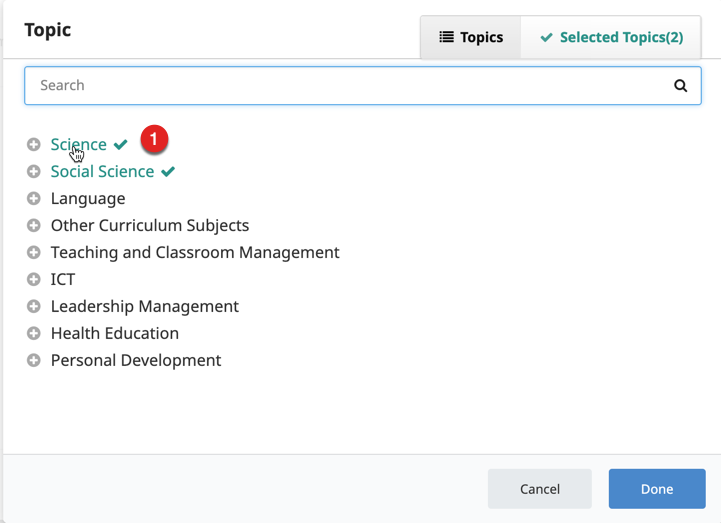
Task: Select the Personal Development topic
Action: (x=136, y=361)
